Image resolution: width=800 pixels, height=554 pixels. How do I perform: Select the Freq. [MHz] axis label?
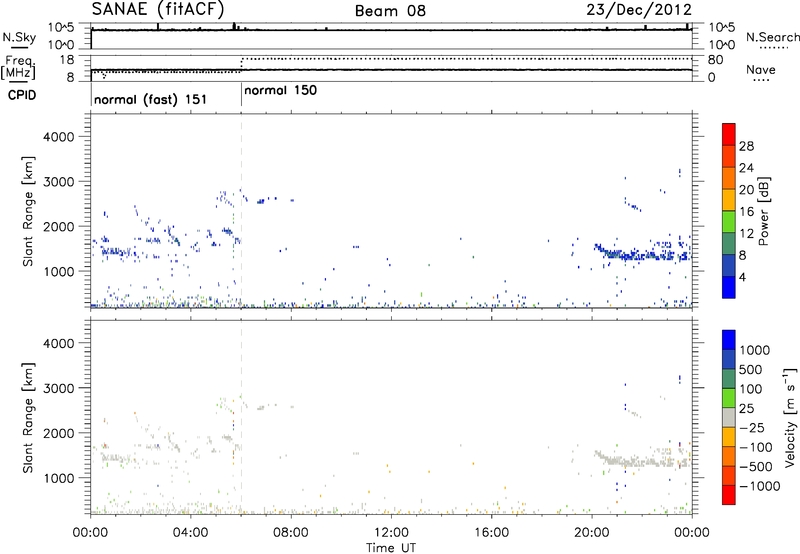(19, 68)
